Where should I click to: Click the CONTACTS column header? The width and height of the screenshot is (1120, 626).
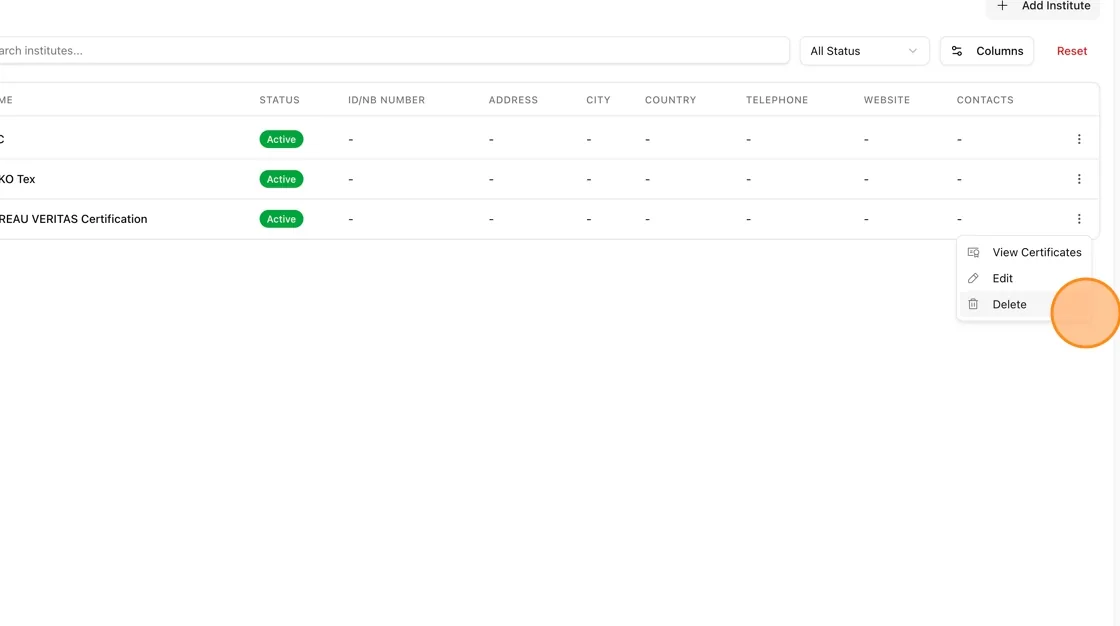tap(985, 100)
